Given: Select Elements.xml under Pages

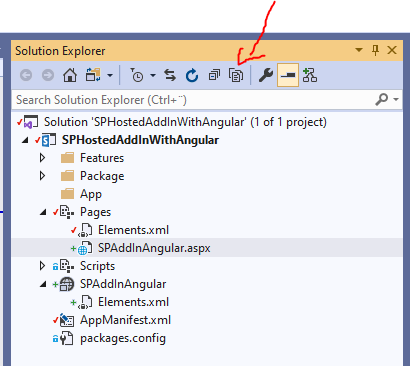Looking at the screenshot, I should (133, 230).
